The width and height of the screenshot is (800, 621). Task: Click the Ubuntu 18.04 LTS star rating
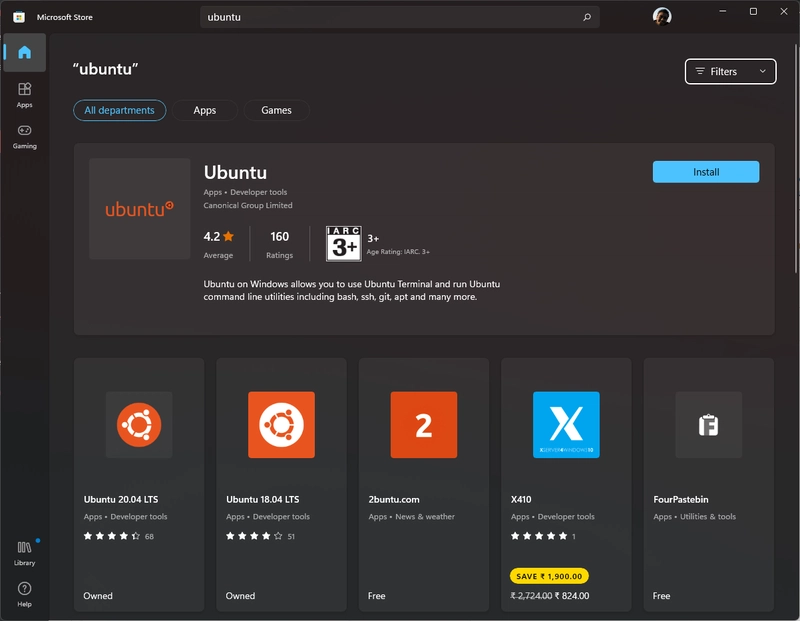point(254,536)
